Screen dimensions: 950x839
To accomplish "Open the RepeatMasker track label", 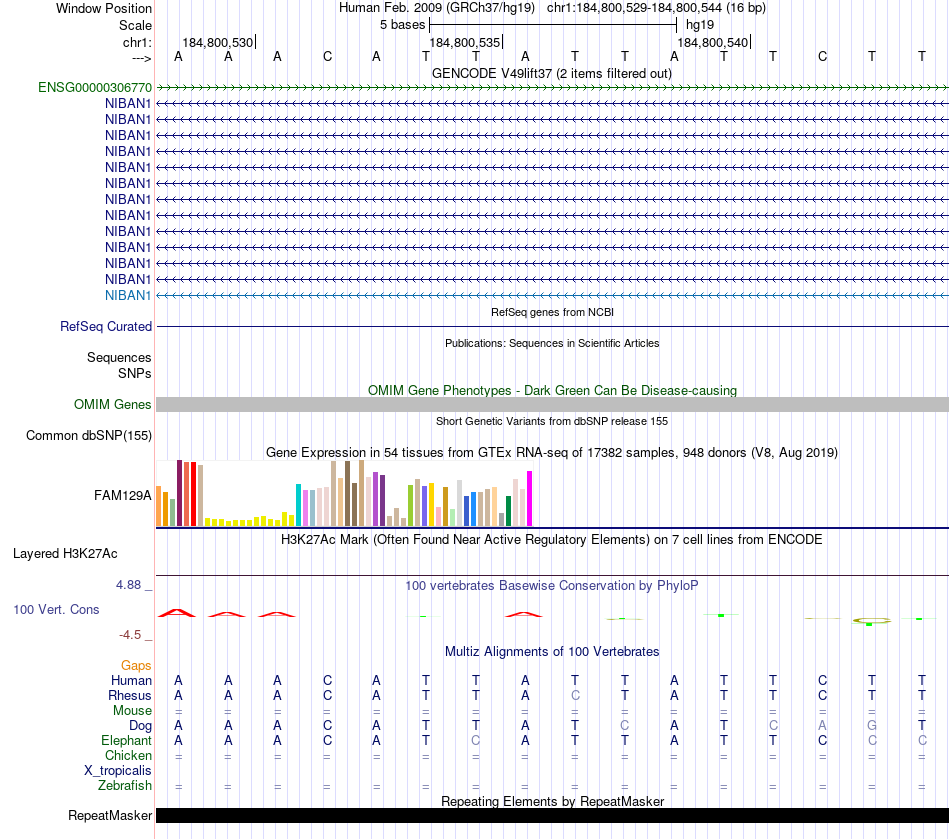I will (110, 815).
